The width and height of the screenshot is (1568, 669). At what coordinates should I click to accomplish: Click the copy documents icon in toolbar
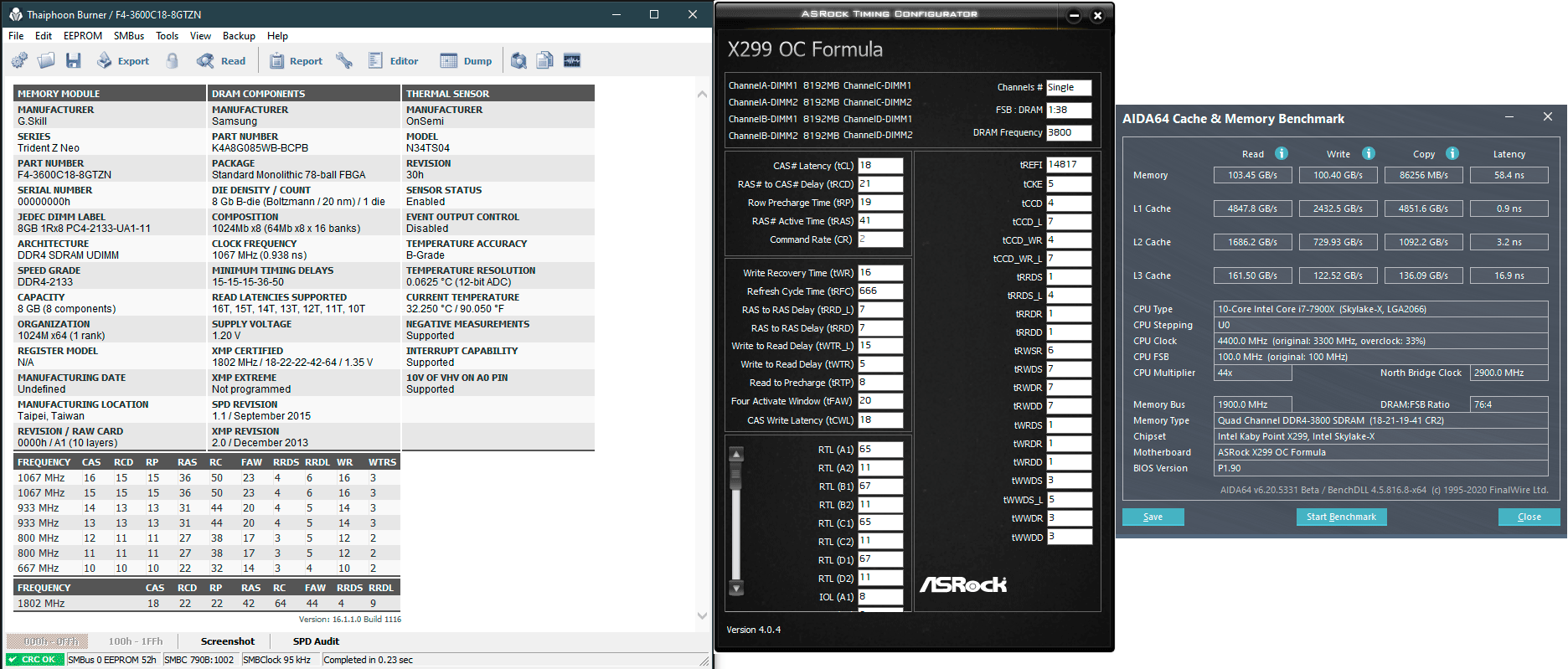(545, 60)
